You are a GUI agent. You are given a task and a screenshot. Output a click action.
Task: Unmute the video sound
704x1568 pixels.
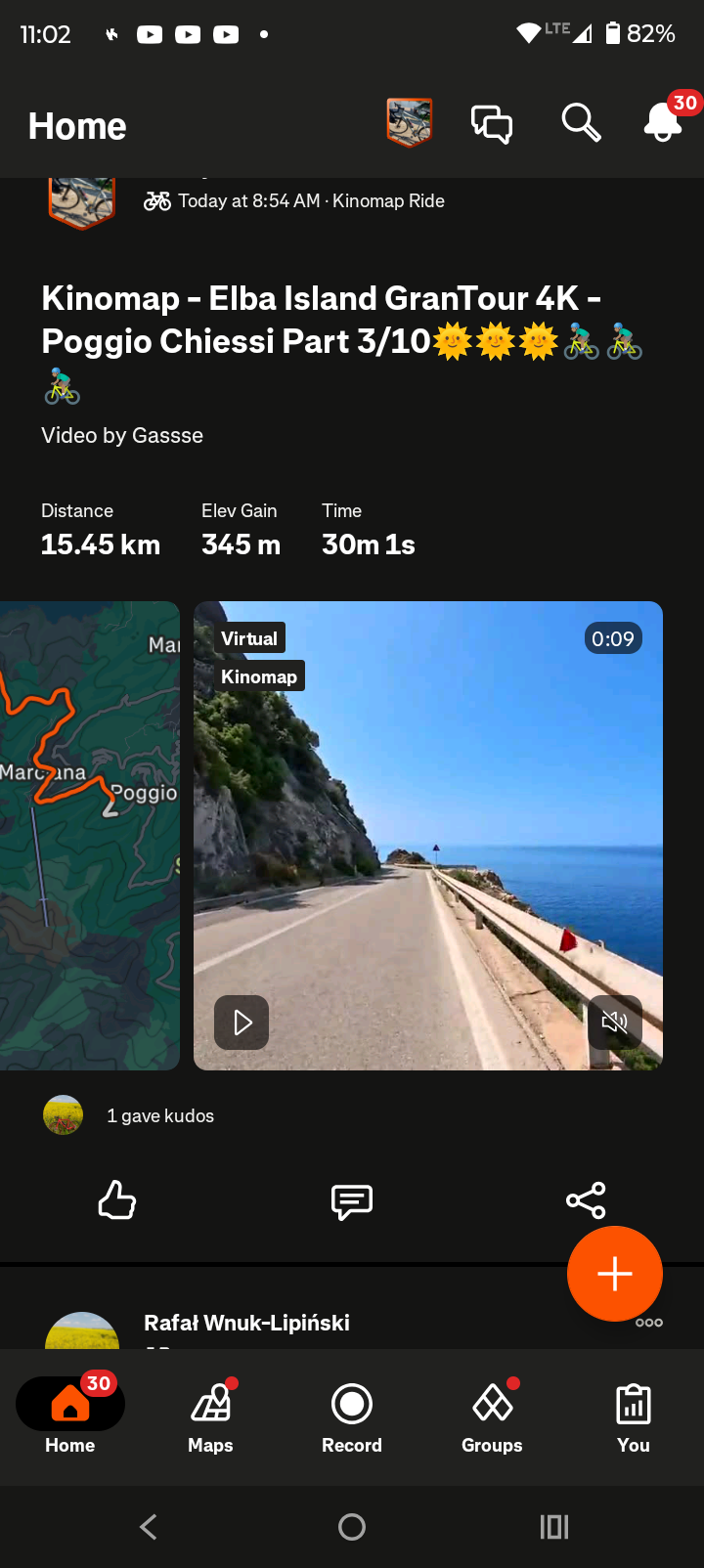(x=615, y=1023)
